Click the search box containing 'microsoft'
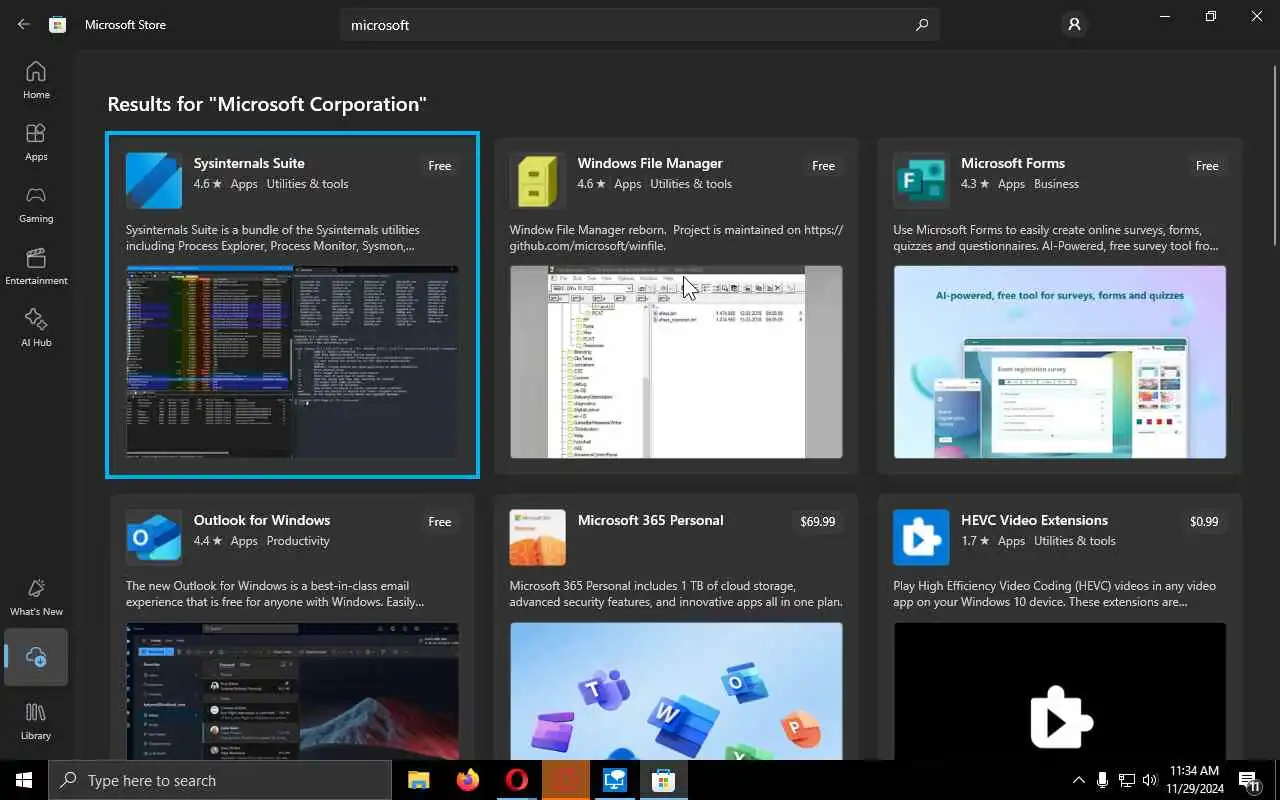This screenshot has width=1280, height=800. click(640, 25)
